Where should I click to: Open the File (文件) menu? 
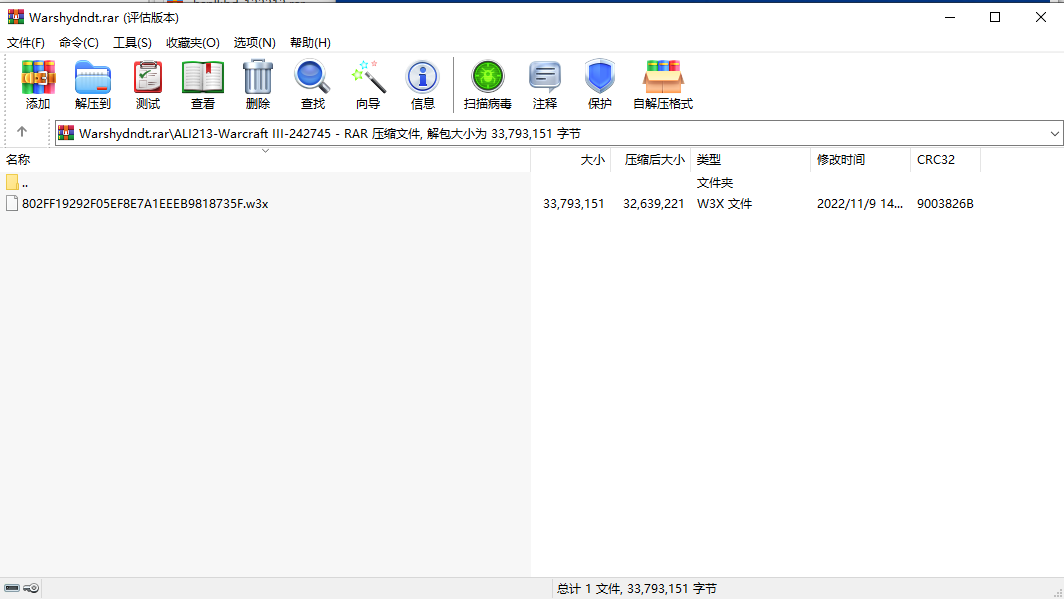click(26, 43)
